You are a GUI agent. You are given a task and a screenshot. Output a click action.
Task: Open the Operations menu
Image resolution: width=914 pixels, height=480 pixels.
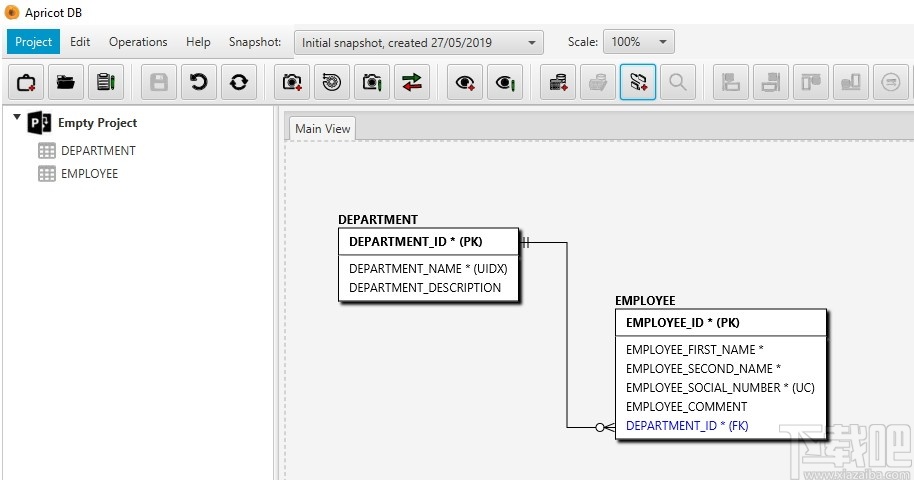[138, 42]
